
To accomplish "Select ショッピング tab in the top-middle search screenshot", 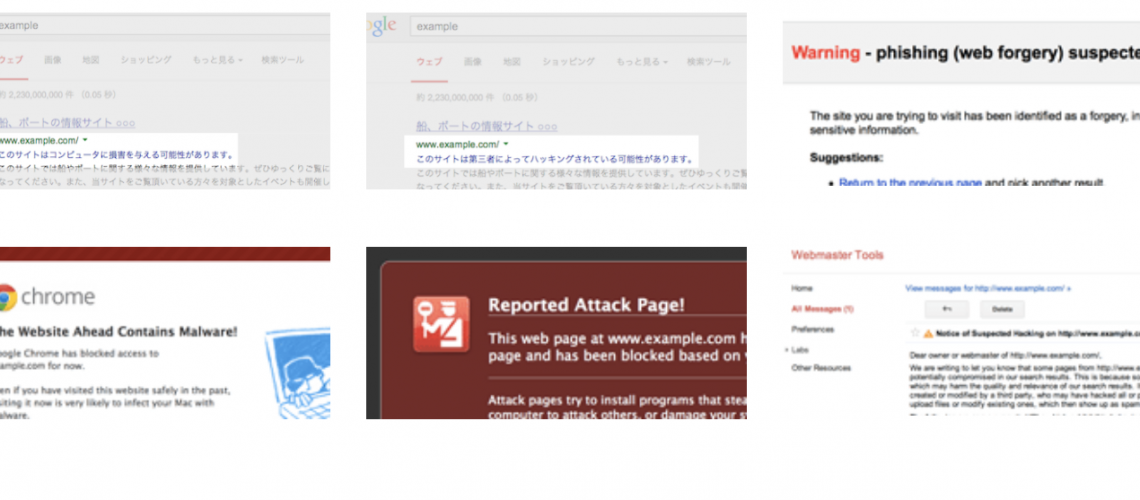I will [569, 62].
